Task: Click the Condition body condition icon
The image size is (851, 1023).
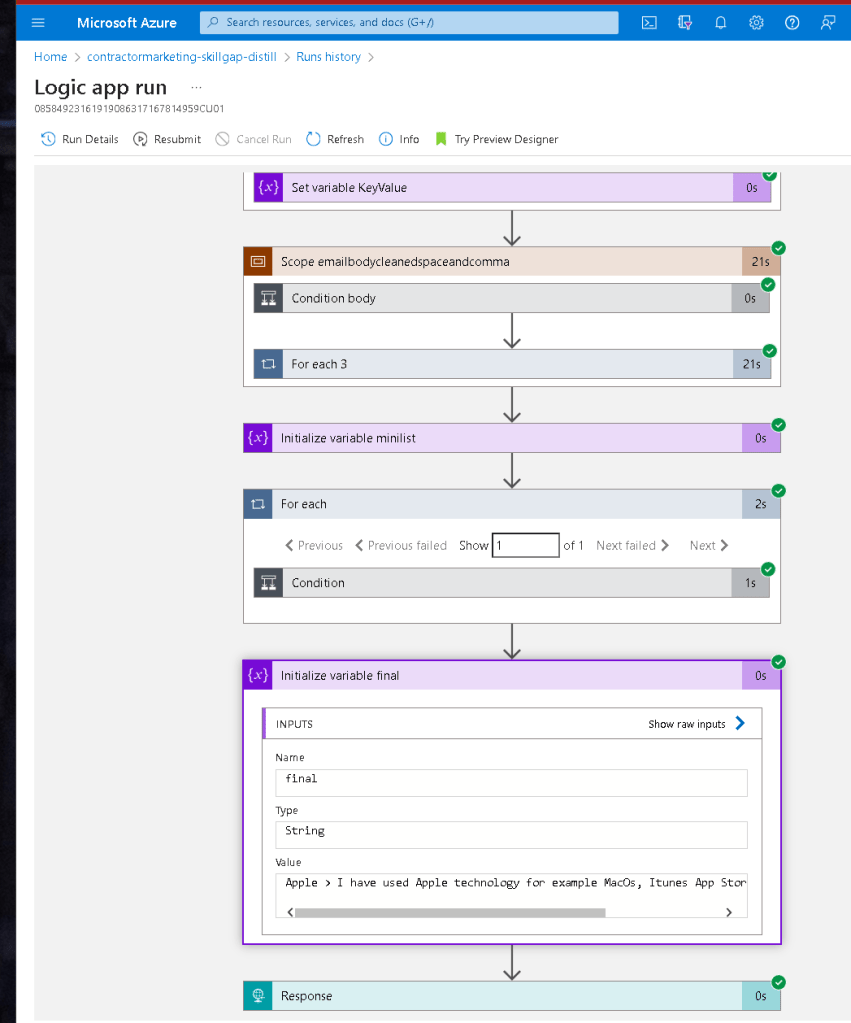Action: click(x=268, y=298)
